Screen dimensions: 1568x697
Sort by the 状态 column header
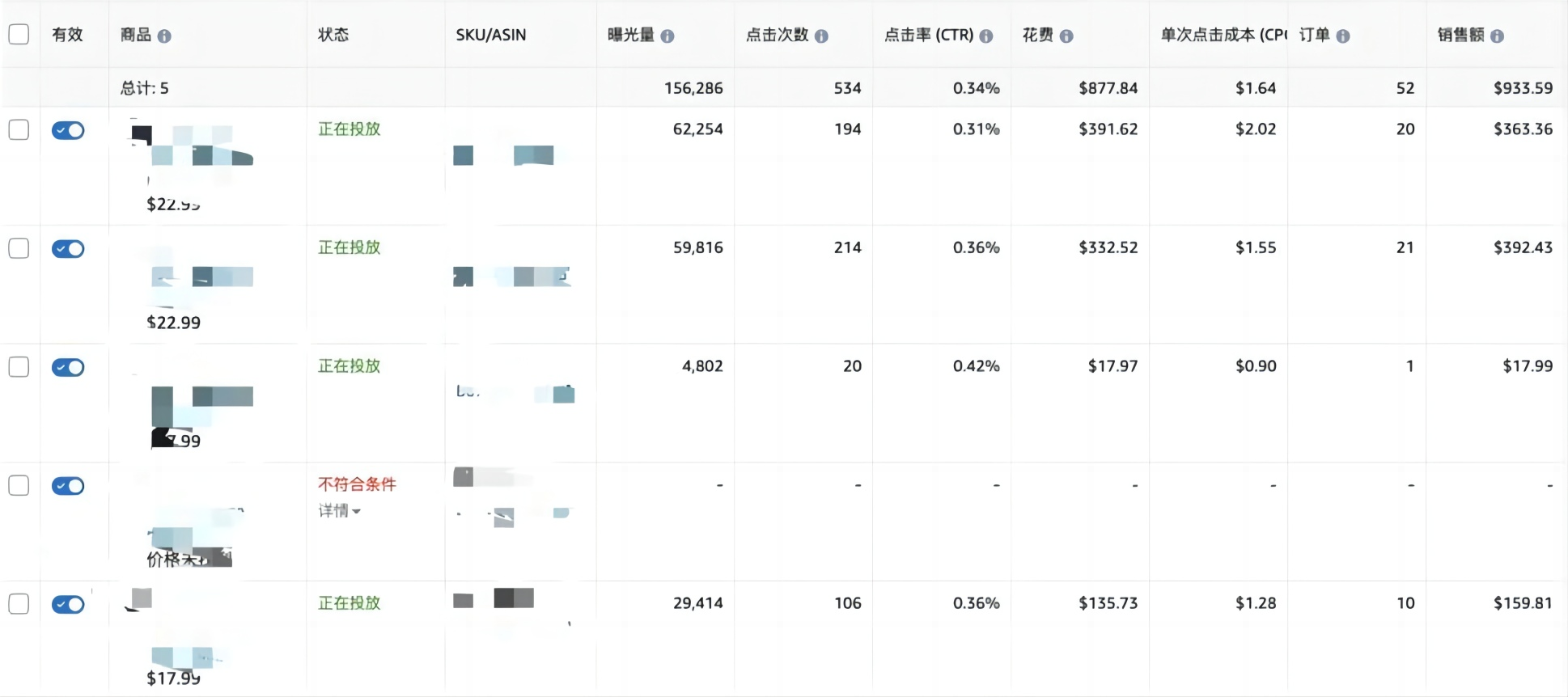(333, 35)
